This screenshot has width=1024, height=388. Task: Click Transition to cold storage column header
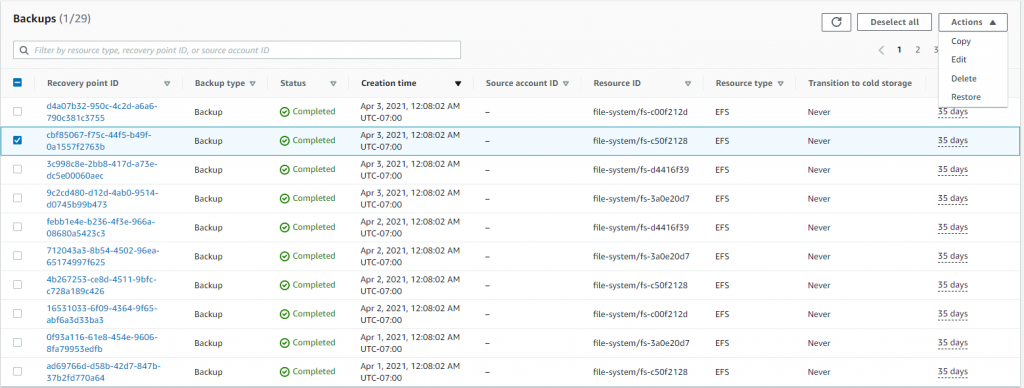click(x=860, y=83)
